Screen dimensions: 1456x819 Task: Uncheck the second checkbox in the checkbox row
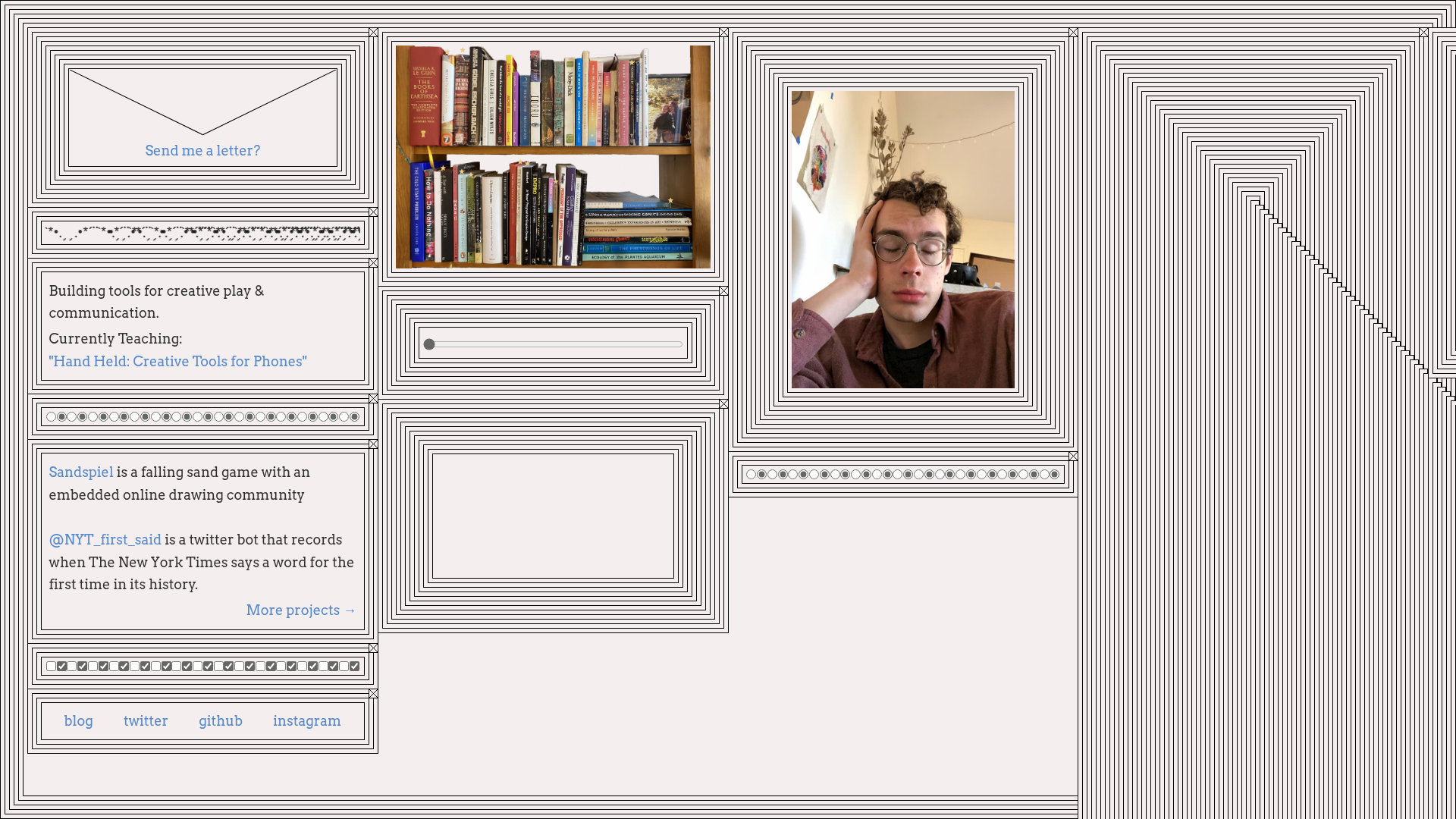pyautogui.click(x=61, y=667)
